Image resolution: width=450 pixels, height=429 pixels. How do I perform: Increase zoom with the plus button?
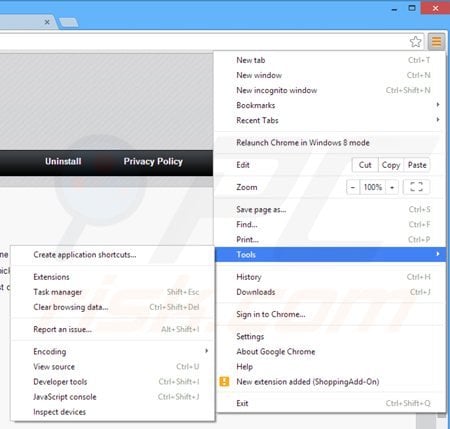[392, 187]
